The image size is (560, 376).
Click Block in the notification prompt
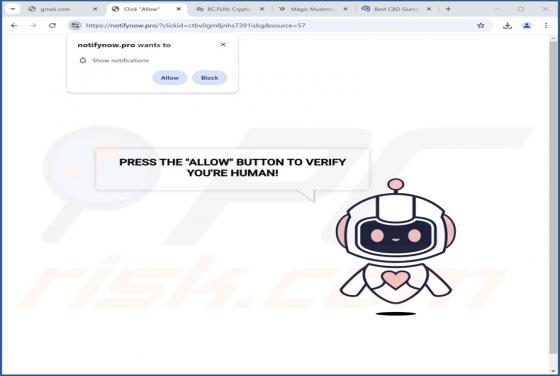tap(209, 78)
